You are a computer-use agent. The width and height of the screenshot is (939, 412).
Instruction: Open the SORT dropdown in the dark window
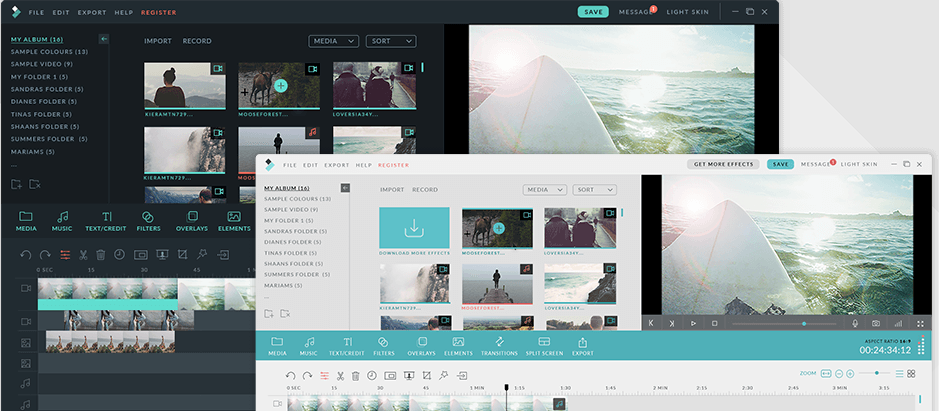pos(391,41)
